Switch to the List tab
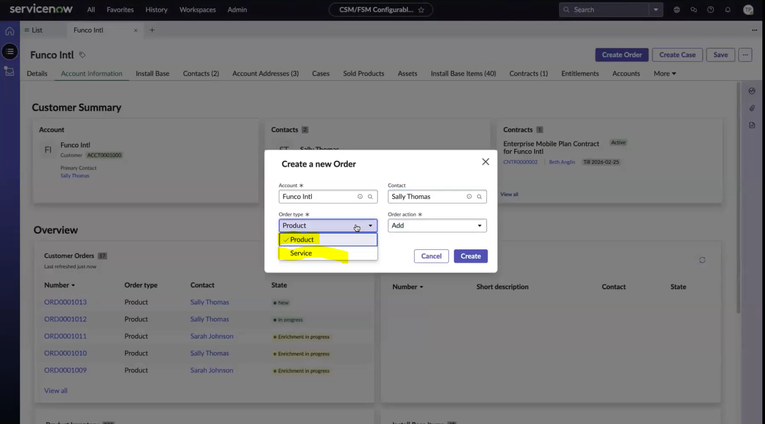This screenshot has width=765, height=424. pyautogui.click(x=37, y=30)
